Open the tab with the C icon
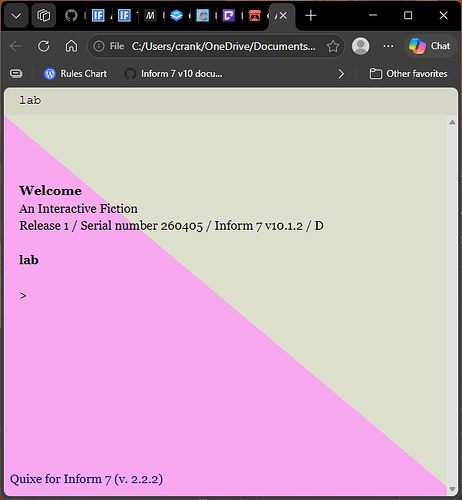462x500 pixels. click(202, 15)
